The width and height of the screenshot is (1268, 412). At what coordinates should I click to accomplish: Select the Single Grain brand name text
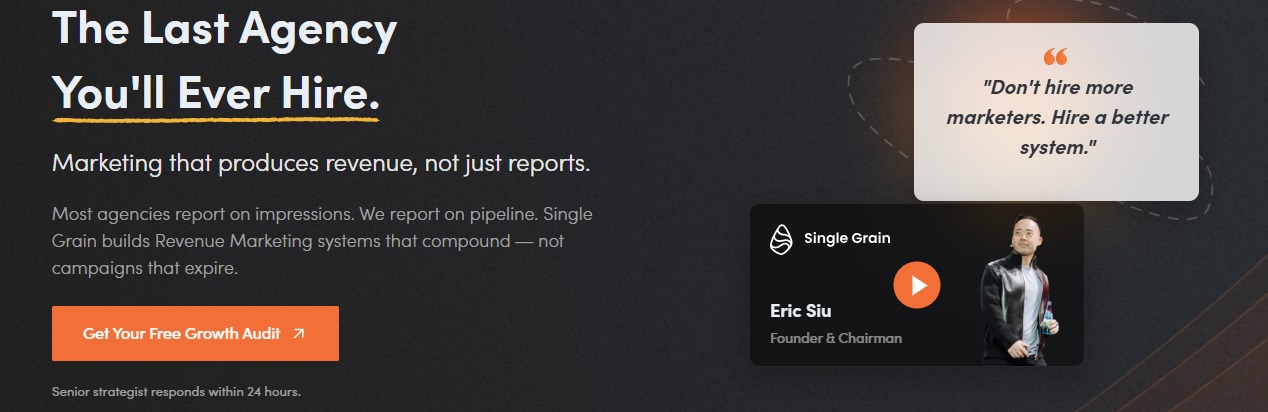pyautogui.click(x=846, y=238)
